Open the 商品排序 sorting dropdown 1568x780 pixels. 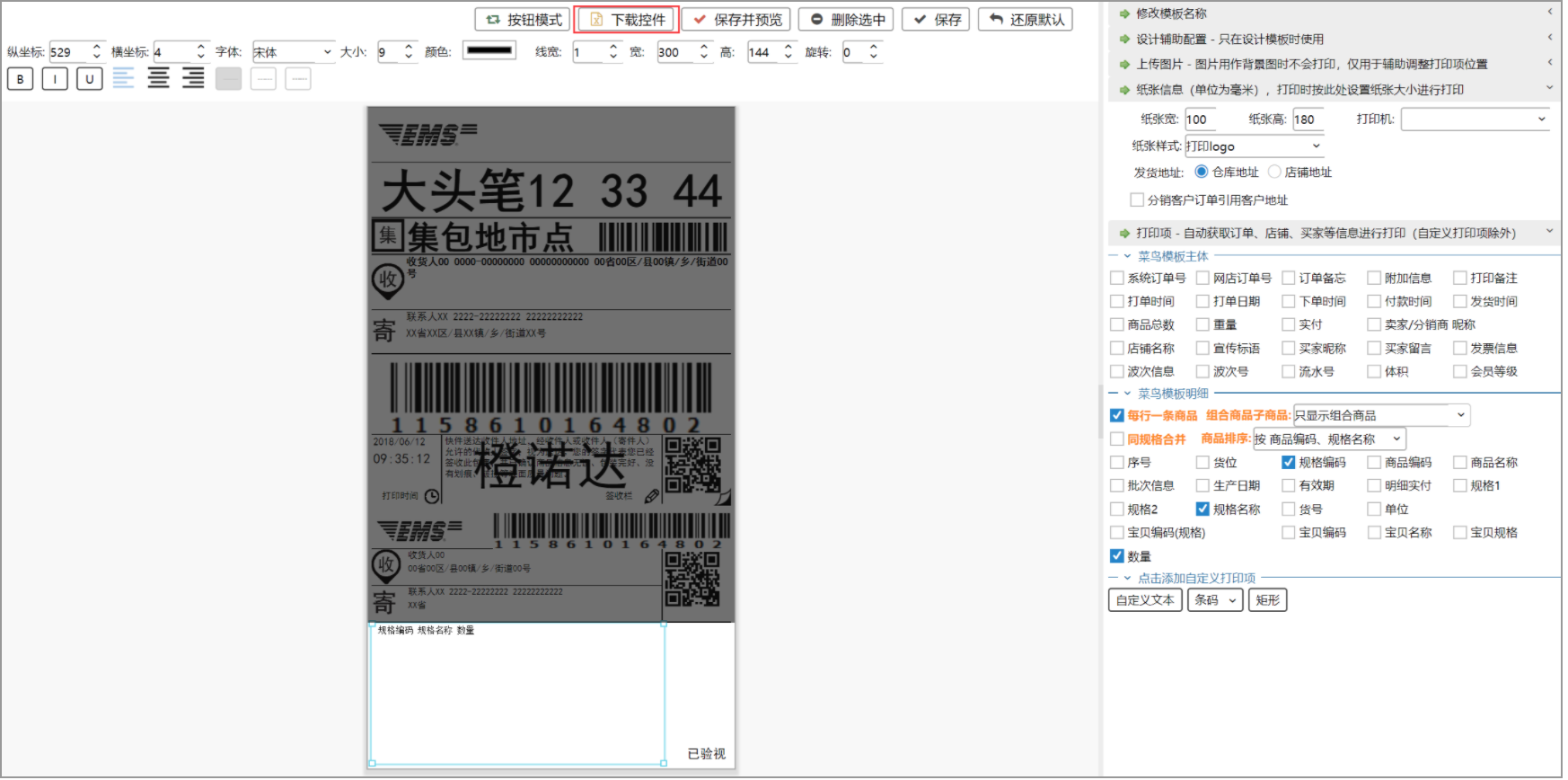(x=1329, y=439)
